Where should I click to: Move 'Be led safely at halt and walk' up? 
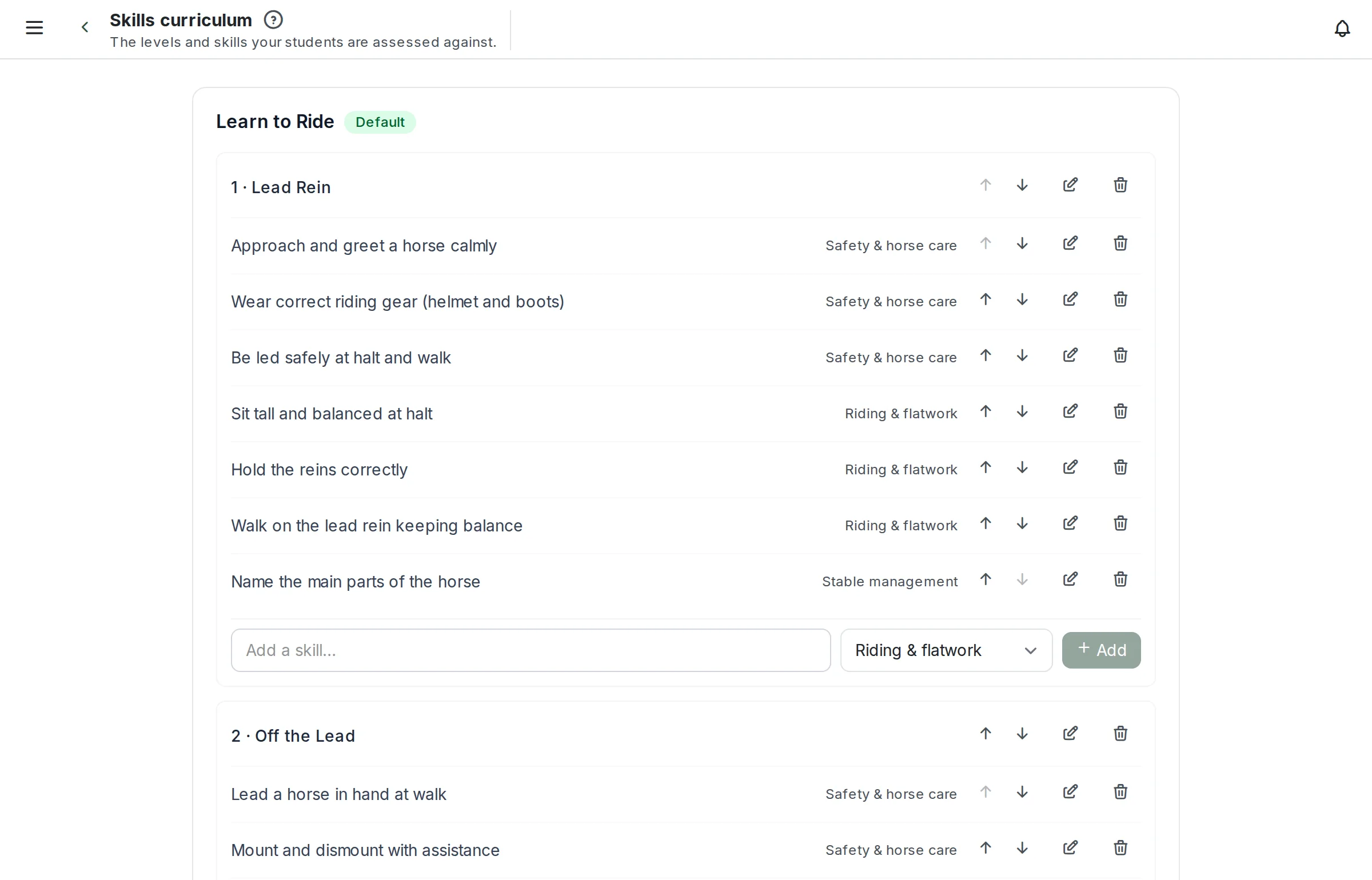point(986,355)
